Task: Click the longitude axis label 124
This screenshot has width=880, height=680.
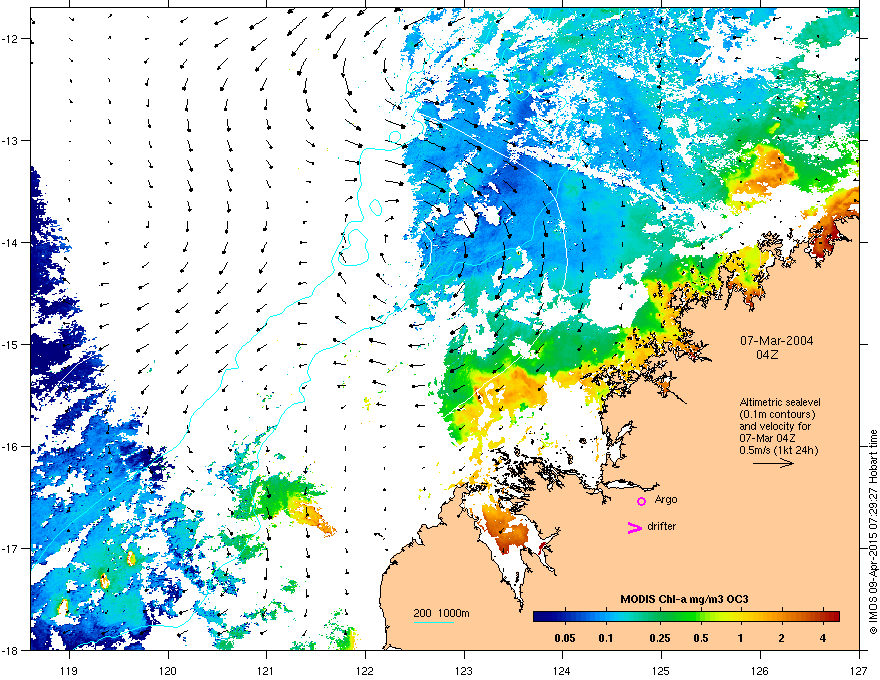Action: coord(562,670)
